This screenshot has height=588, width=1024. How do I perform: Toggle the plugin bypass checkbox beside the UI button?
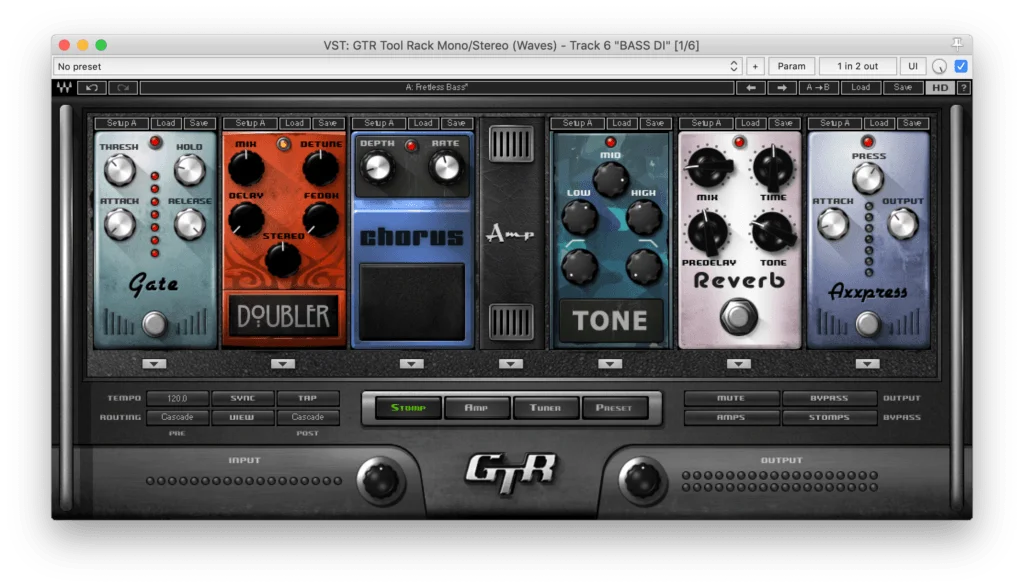click(x=961, y=66)
